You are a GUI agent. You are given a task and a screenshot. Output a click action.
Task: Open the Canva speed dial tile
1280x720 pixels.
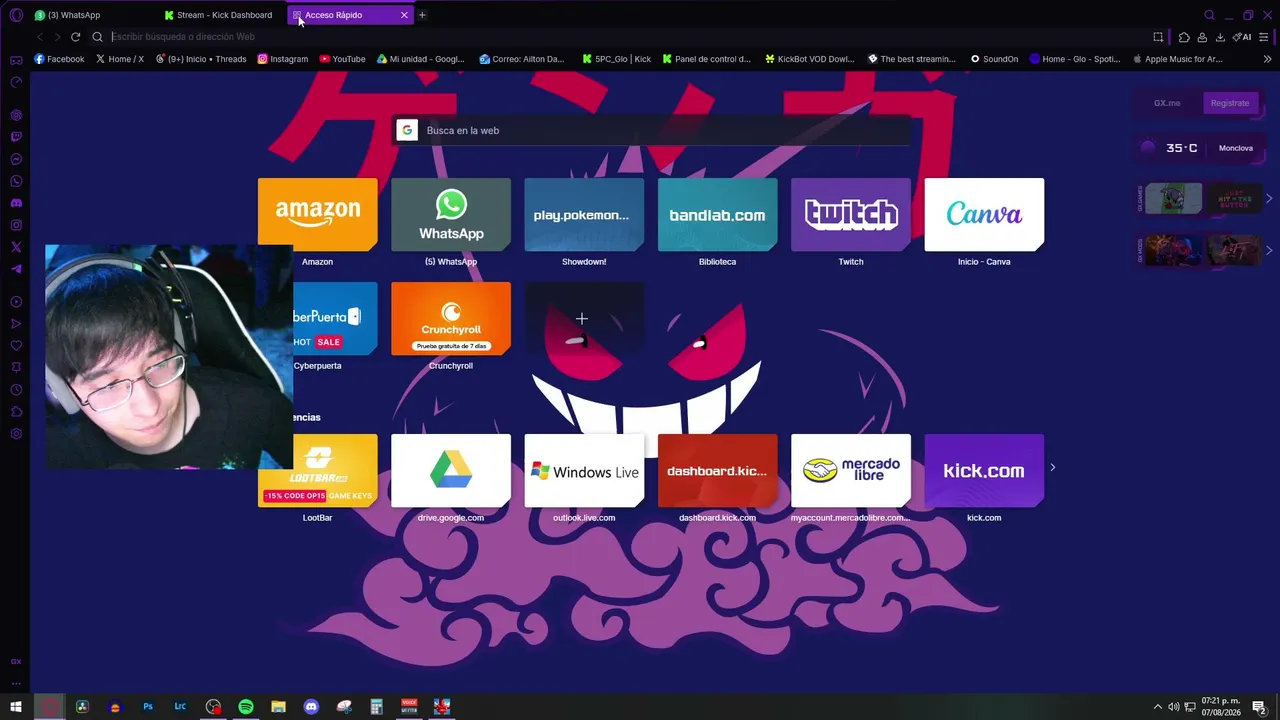coord(984,214)
